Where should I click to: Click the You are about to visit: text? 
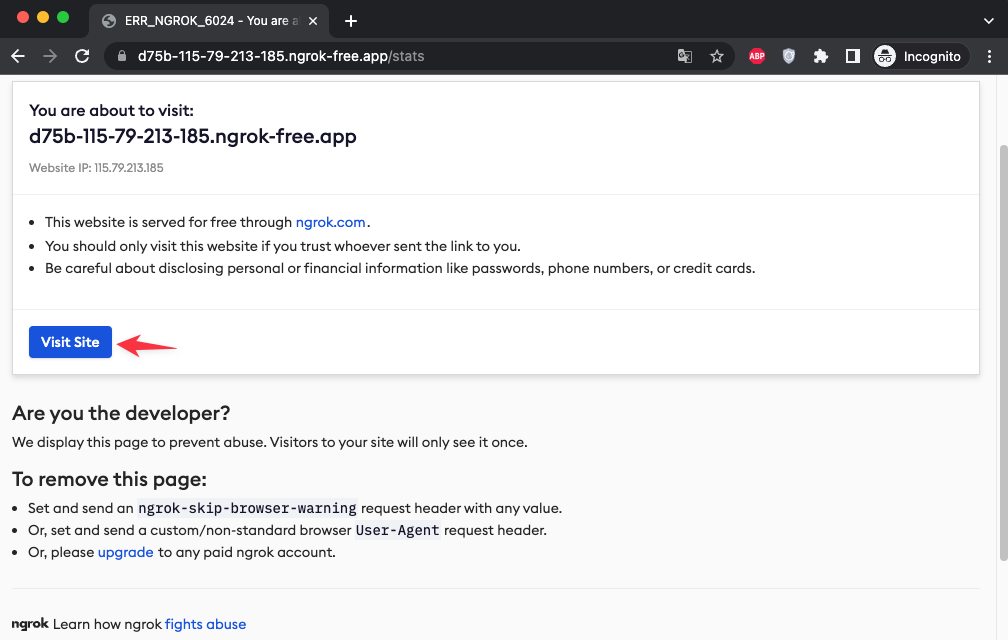click(111, 111)
